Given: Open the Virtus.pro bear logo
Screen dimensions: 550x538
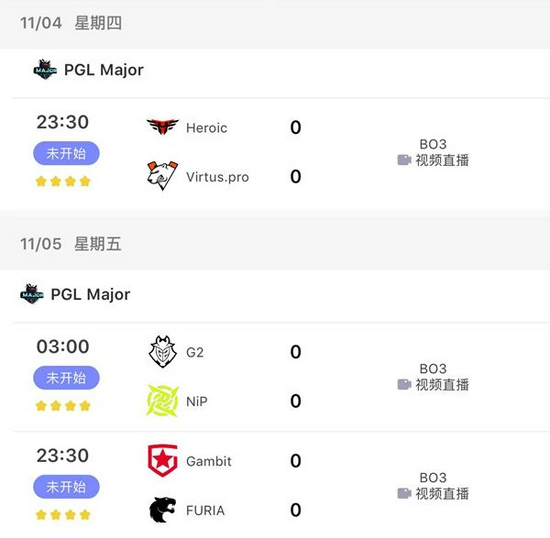Looking at the screenshot, I should point(162,176).
